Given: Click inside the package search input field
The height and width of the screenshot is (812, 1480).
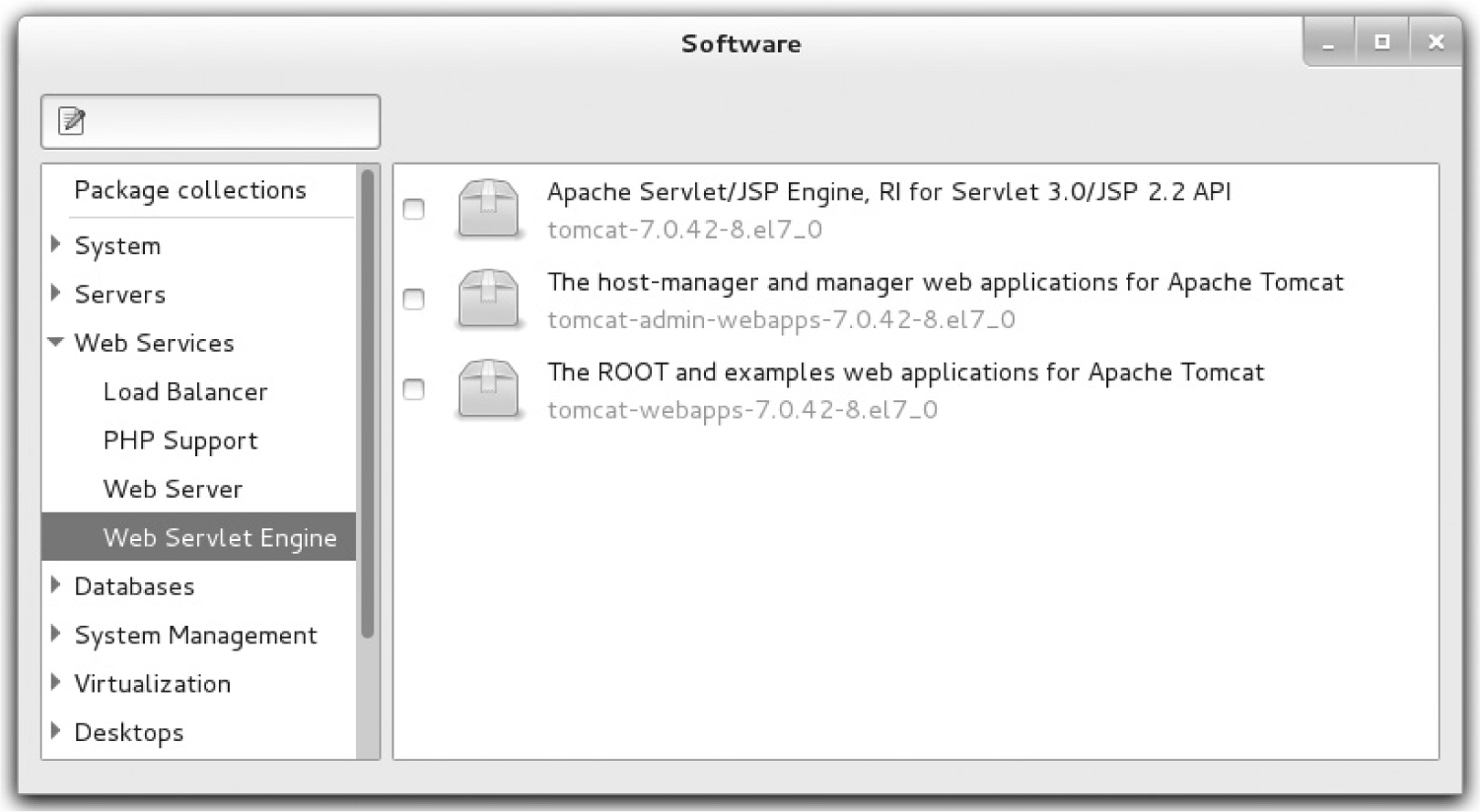Looking at the screenshot, I should pyautogui.click(x=210, y=121).
